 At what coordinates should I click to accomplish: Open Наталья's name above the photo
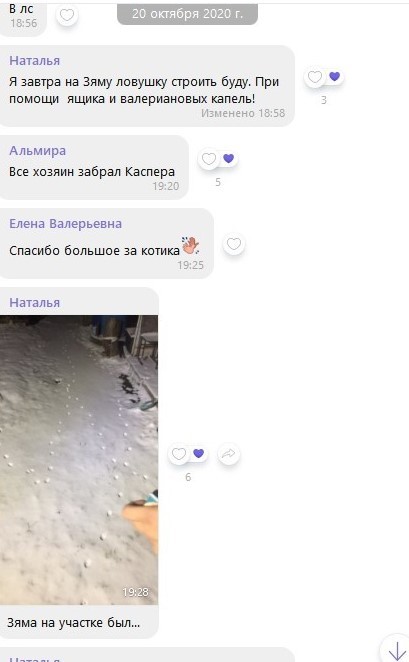point(35,303)
